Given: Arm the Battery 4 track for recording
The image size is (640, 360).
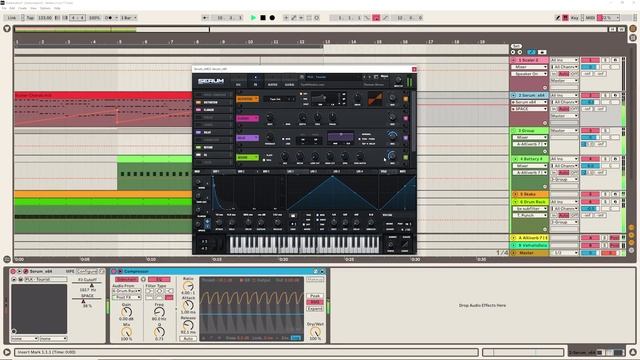Looking at the screenshot, I should coord(615,159).
